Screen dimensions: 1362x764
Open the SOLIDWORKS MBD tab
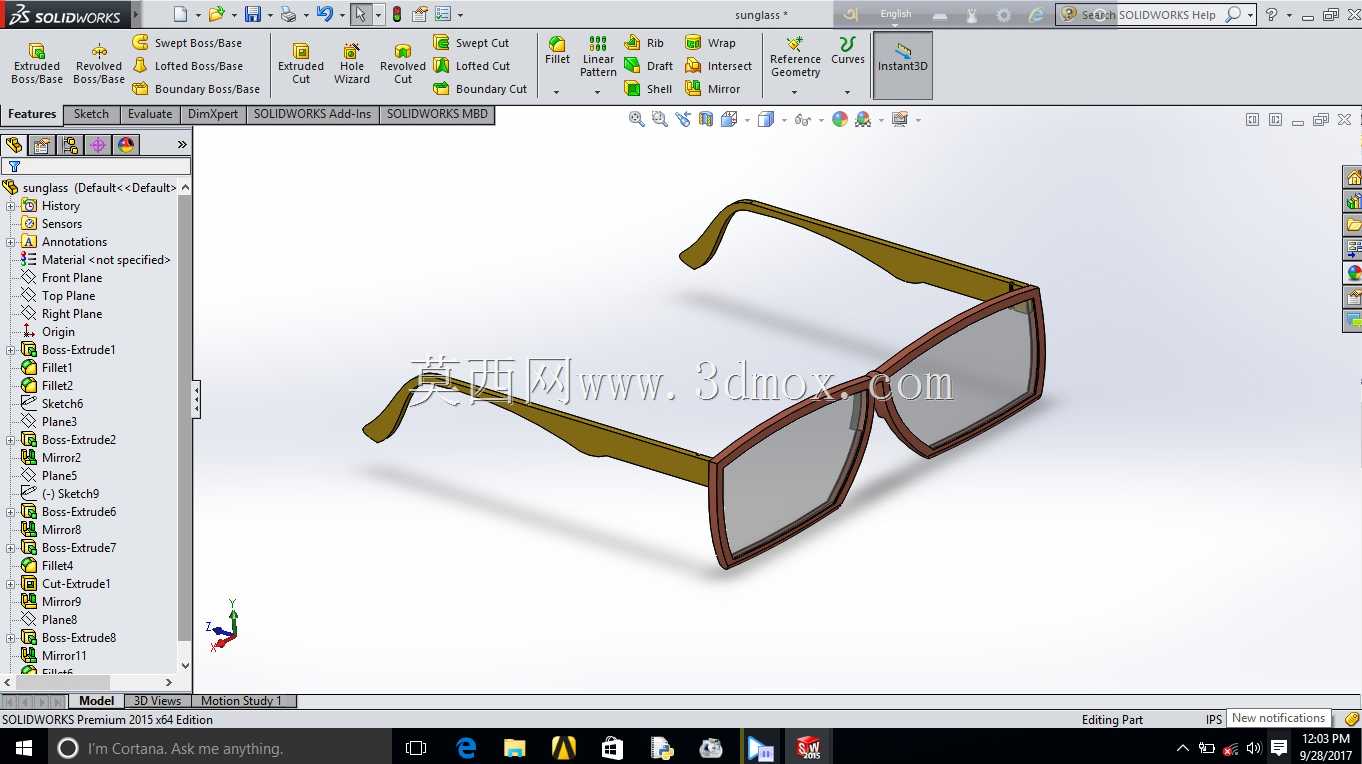point(437,114)
